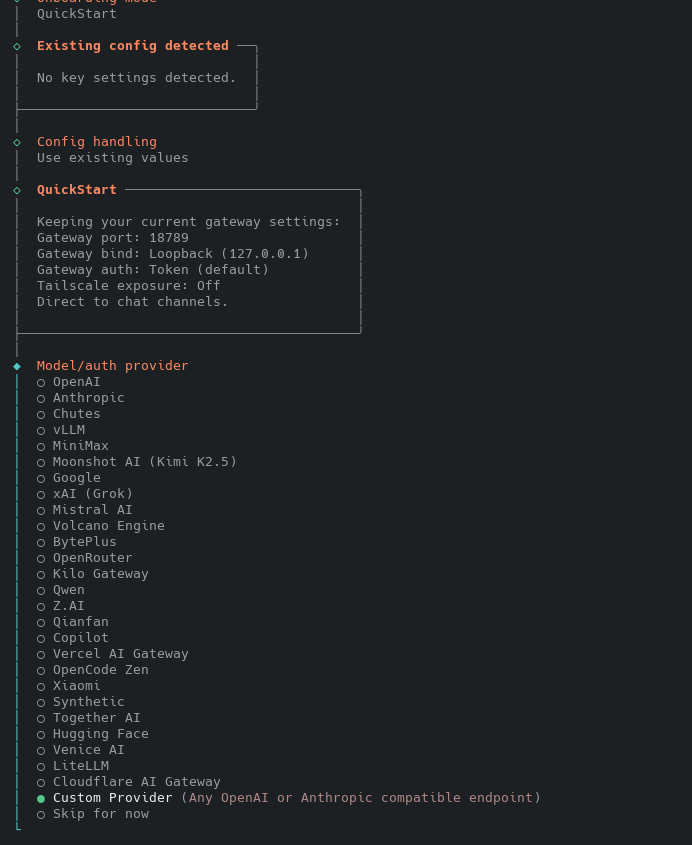692x845 pixels.
Task: Choose the Skip for now option
Action: 100,814
